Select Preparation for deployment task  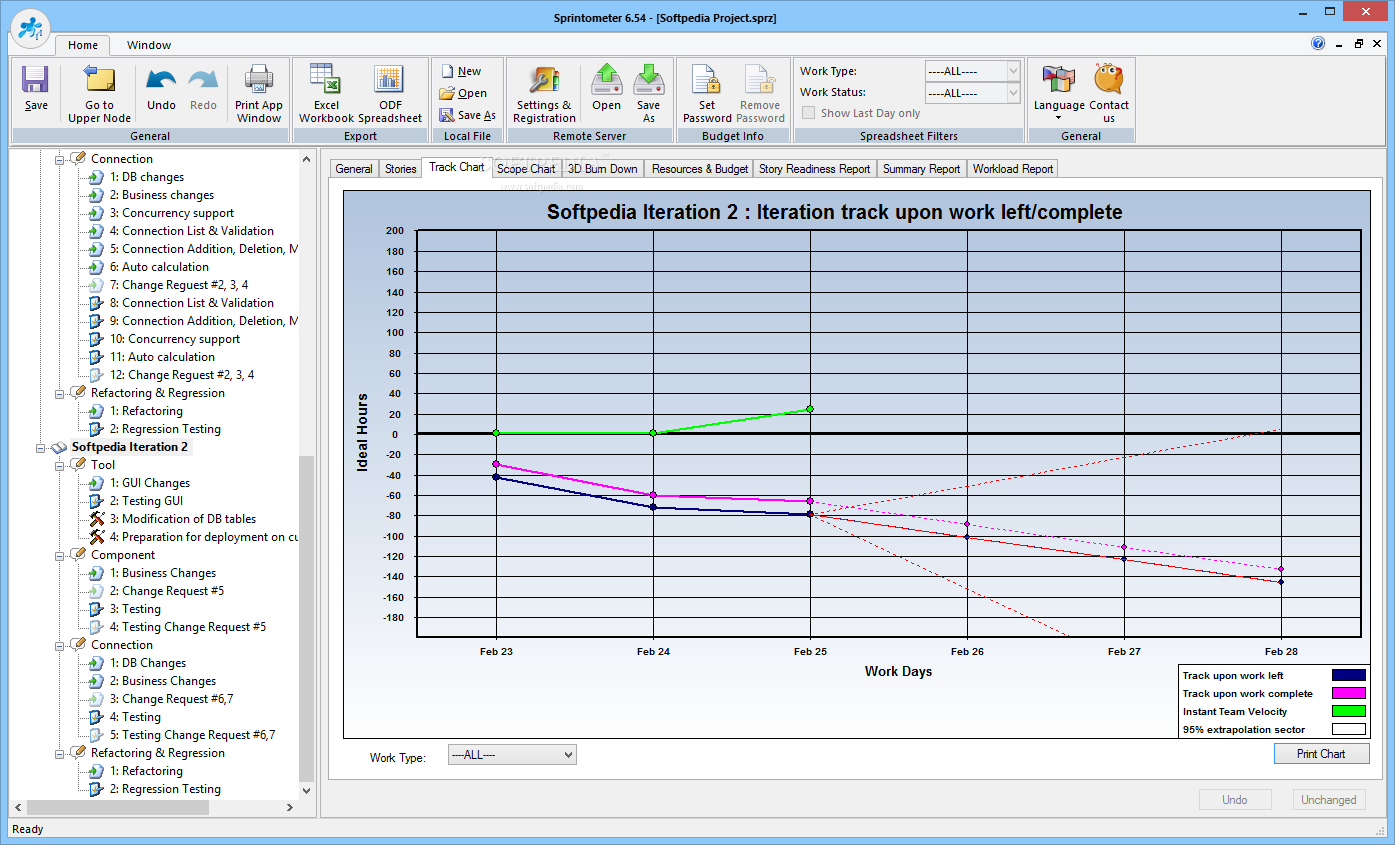tap(204, 537)
